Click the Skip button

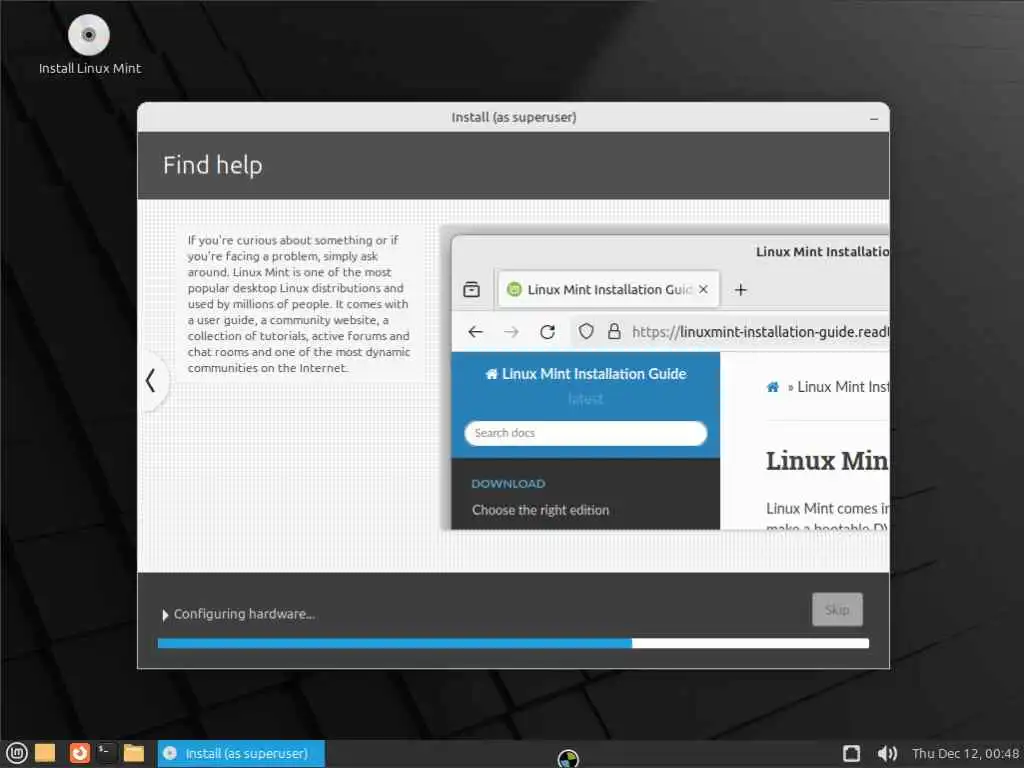(837, 609)
